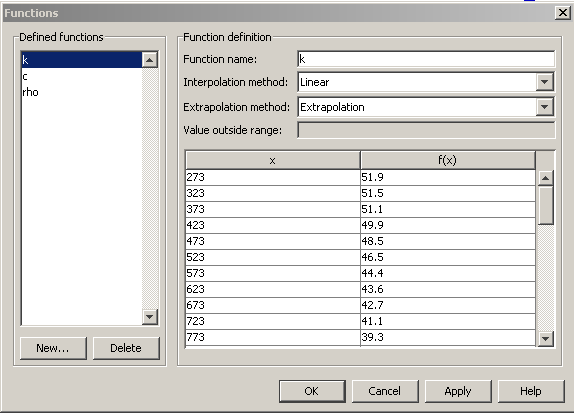
Task: Click the table's scroll up arrow
Action: (545, 178)
